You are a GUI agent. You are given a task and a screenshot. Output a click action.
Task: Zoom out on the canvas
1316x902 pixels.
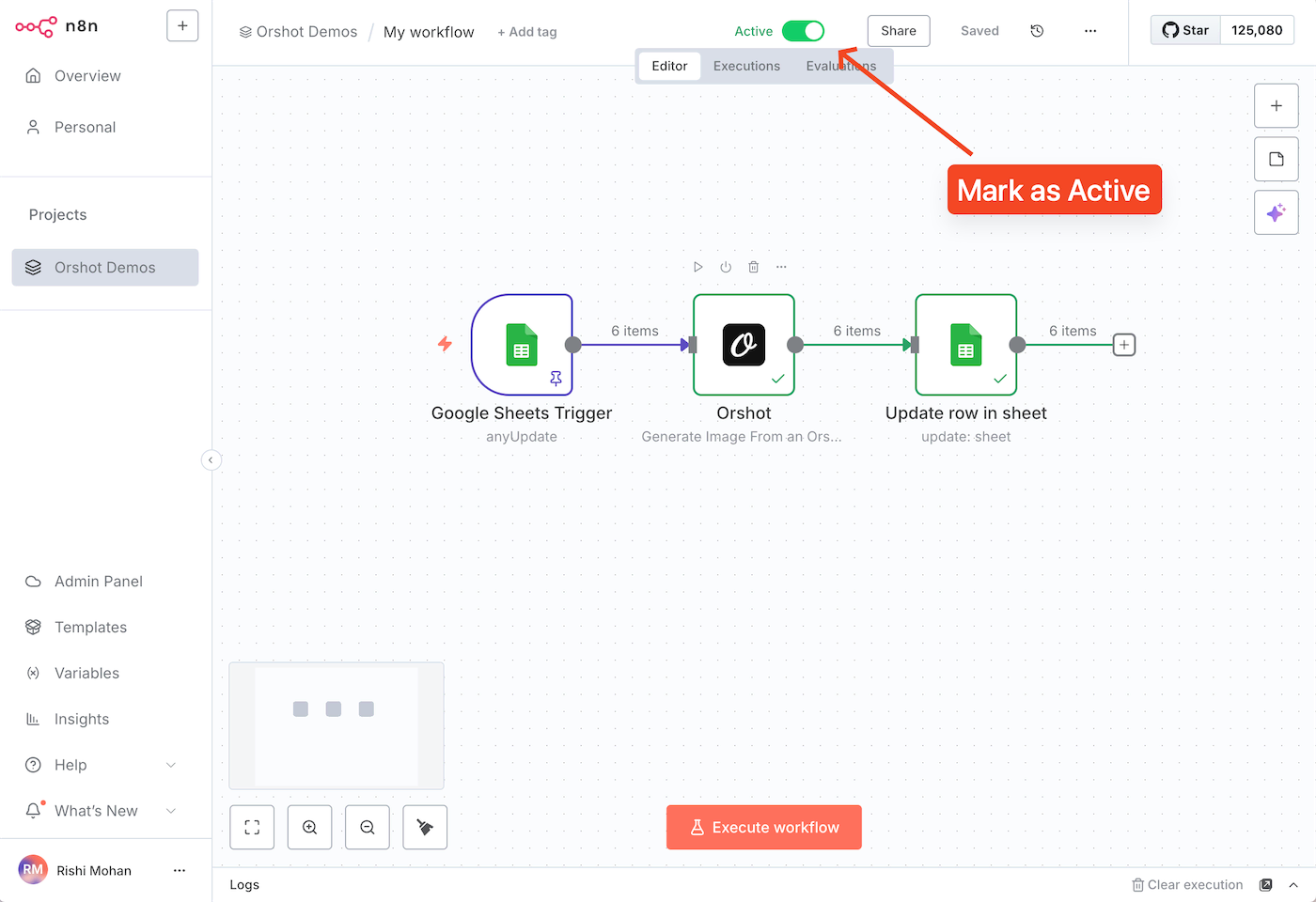click(x=368, y=828)
